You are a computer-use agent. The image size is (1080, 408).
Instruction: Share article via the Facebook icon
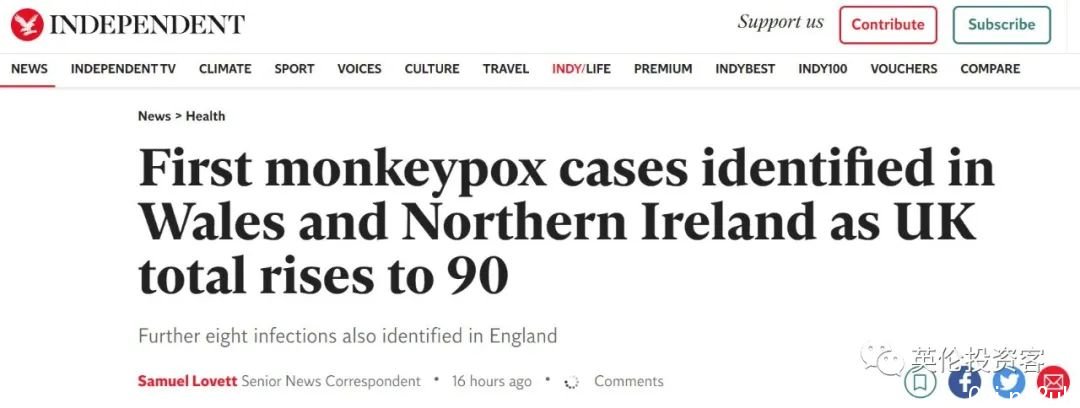tap(964, 381)
